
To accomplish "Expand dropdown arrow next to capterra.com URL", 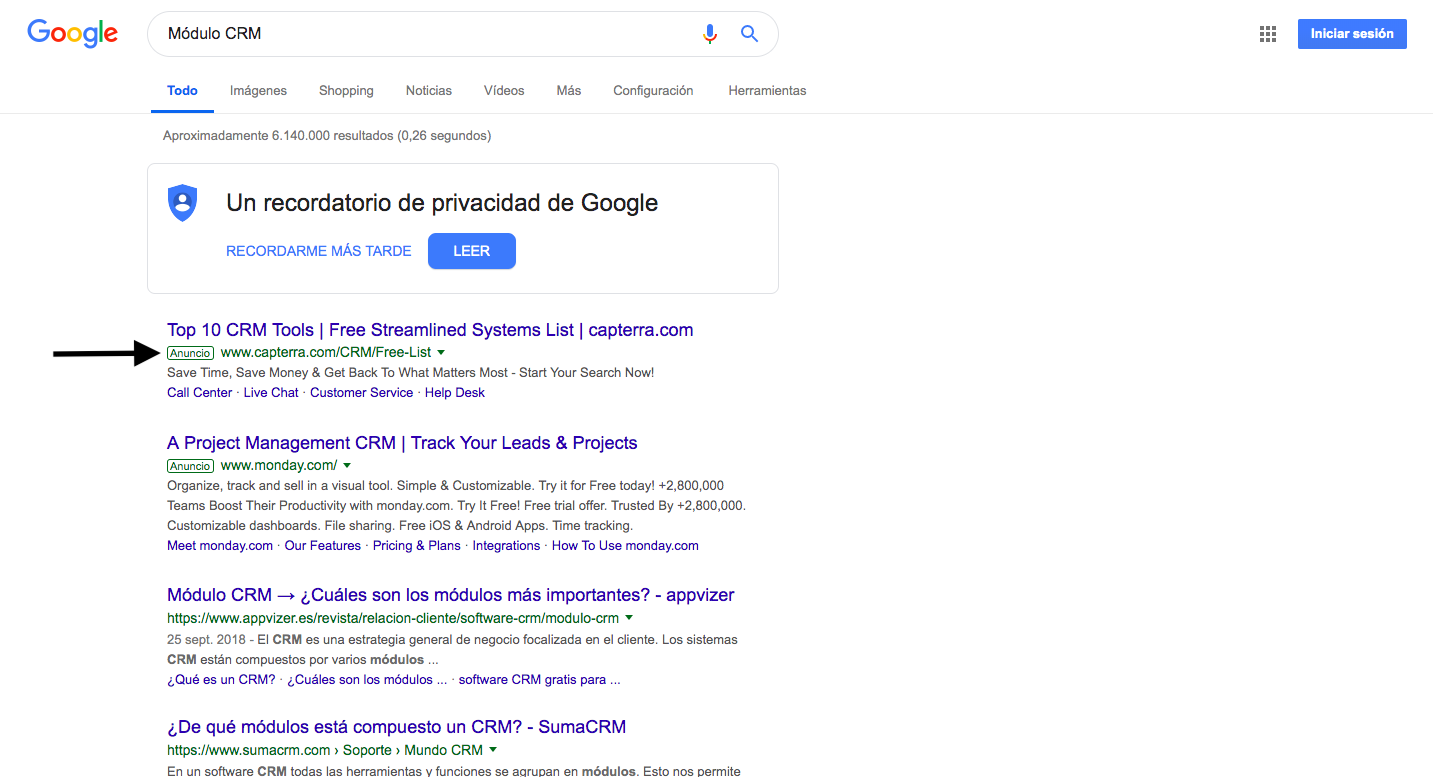I will (x=441, y=353).
